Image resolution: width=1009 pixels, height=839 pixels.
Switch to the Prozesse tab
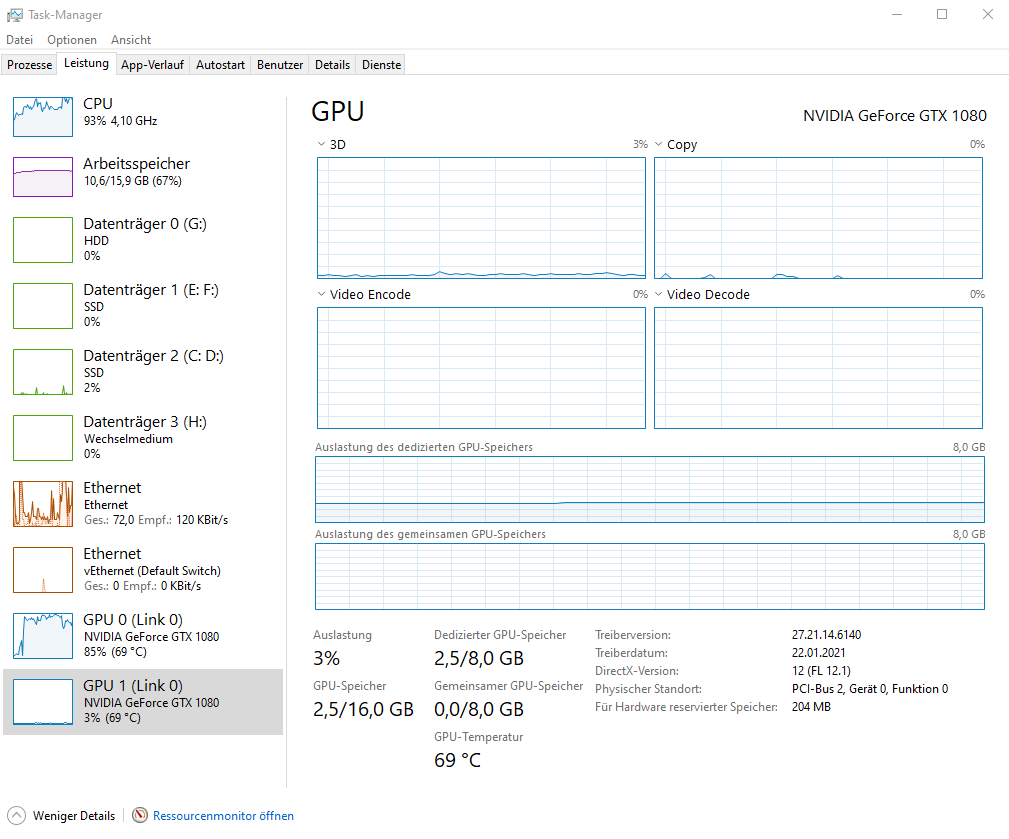pyautogui.click(x=30, y=65)
